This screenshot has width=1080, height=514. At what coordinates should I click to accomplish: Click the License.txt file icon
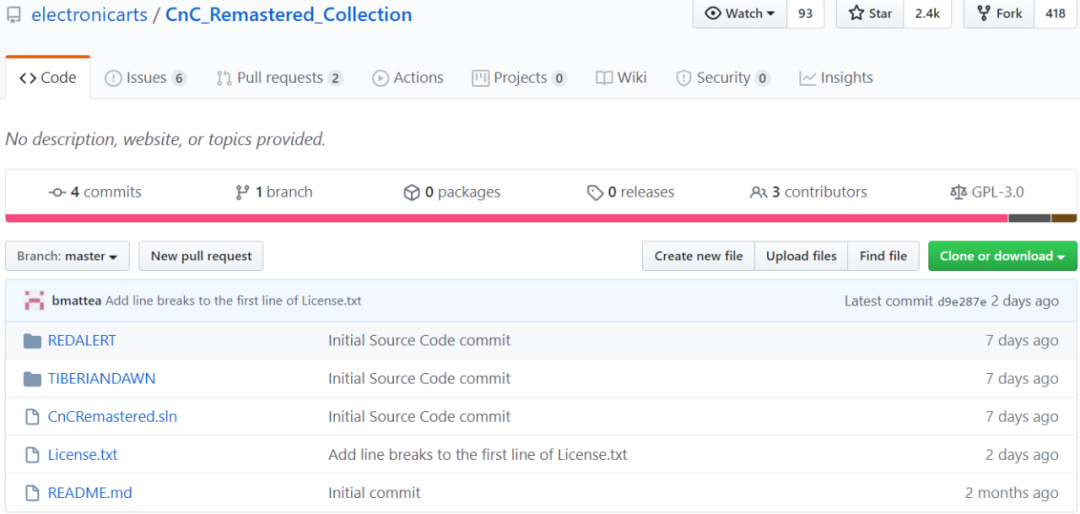tap(32, 455)
